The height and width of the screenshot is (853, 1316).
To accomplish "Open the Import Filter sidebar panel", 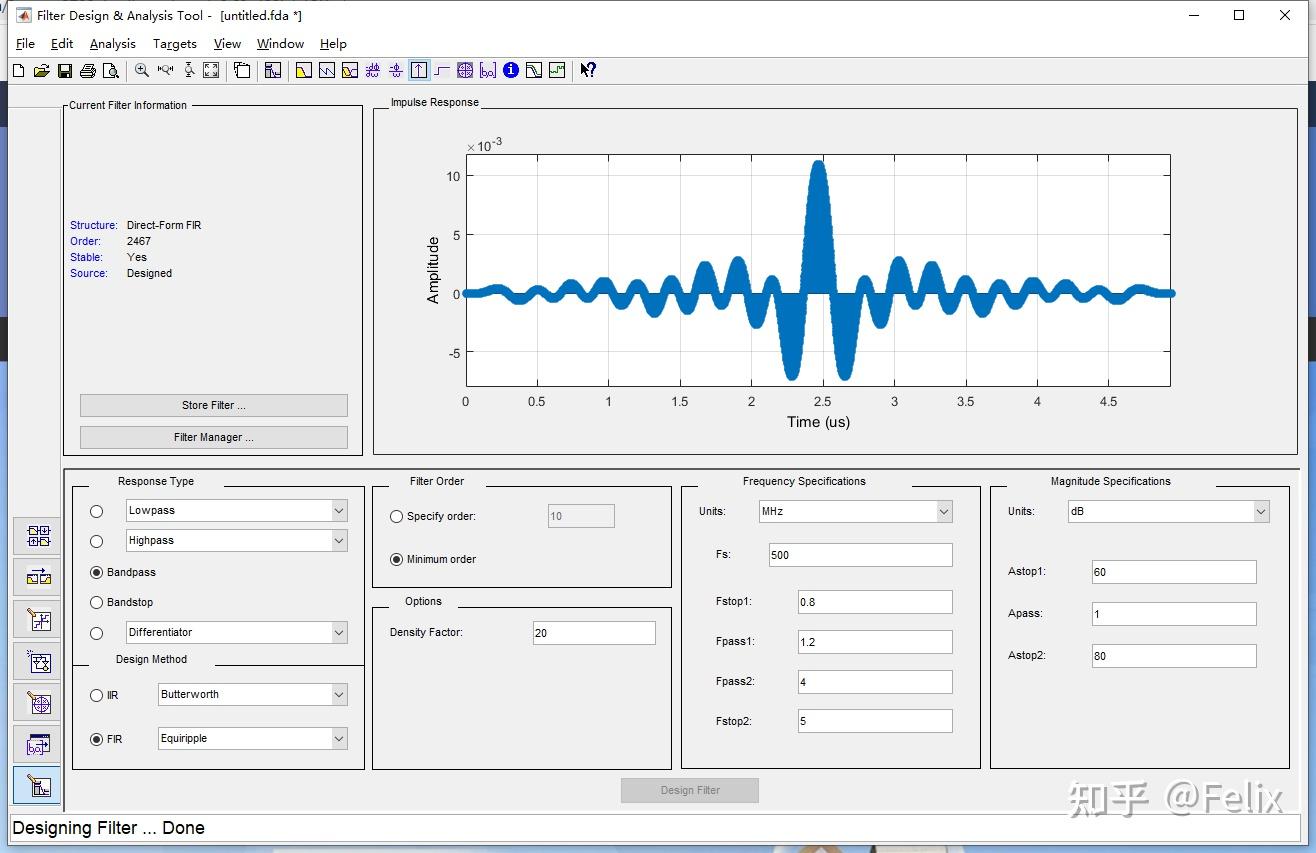I will (38, 745).
